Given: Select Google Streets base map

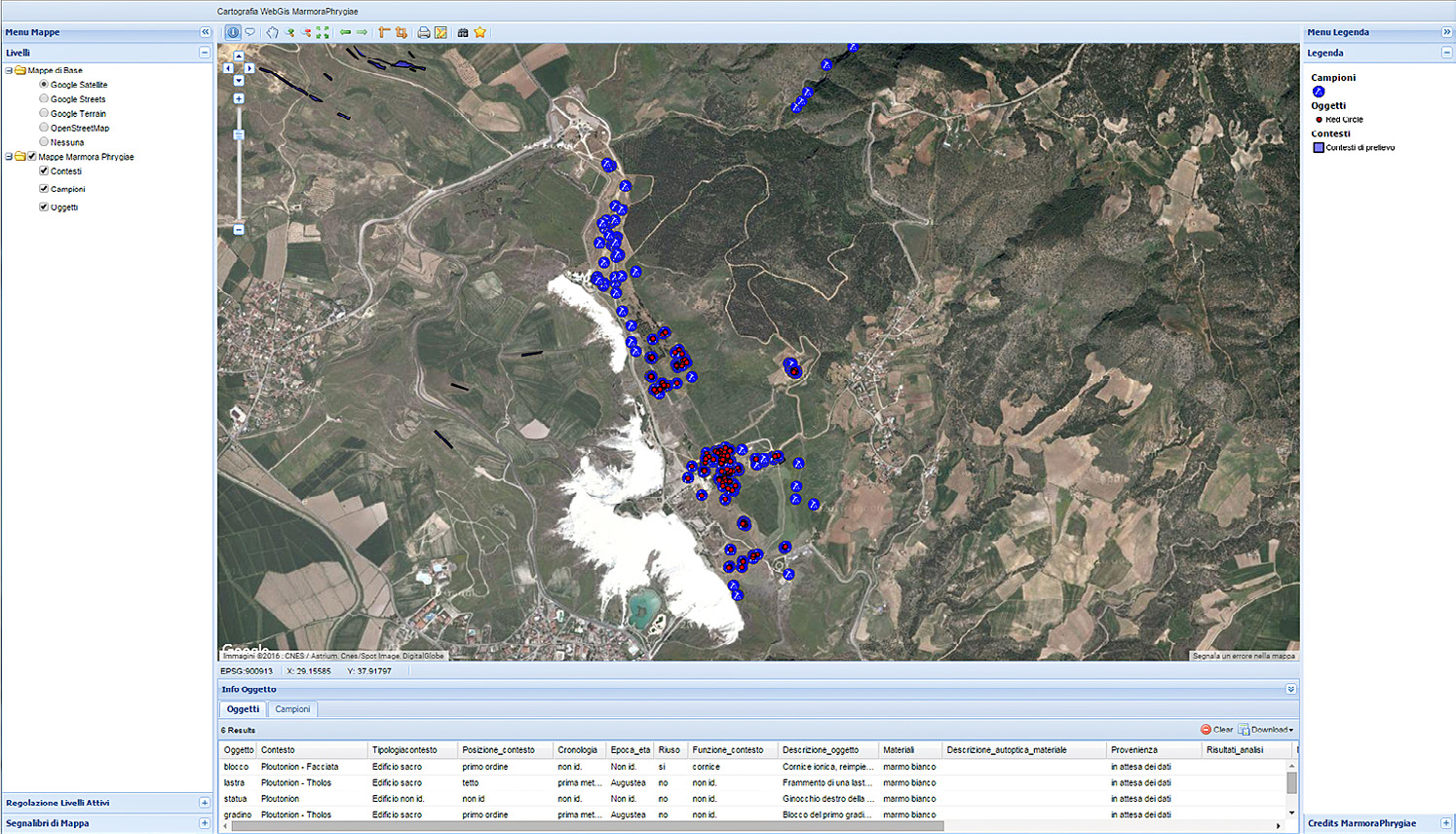Looking at the screenshot, I should [44, 98].
